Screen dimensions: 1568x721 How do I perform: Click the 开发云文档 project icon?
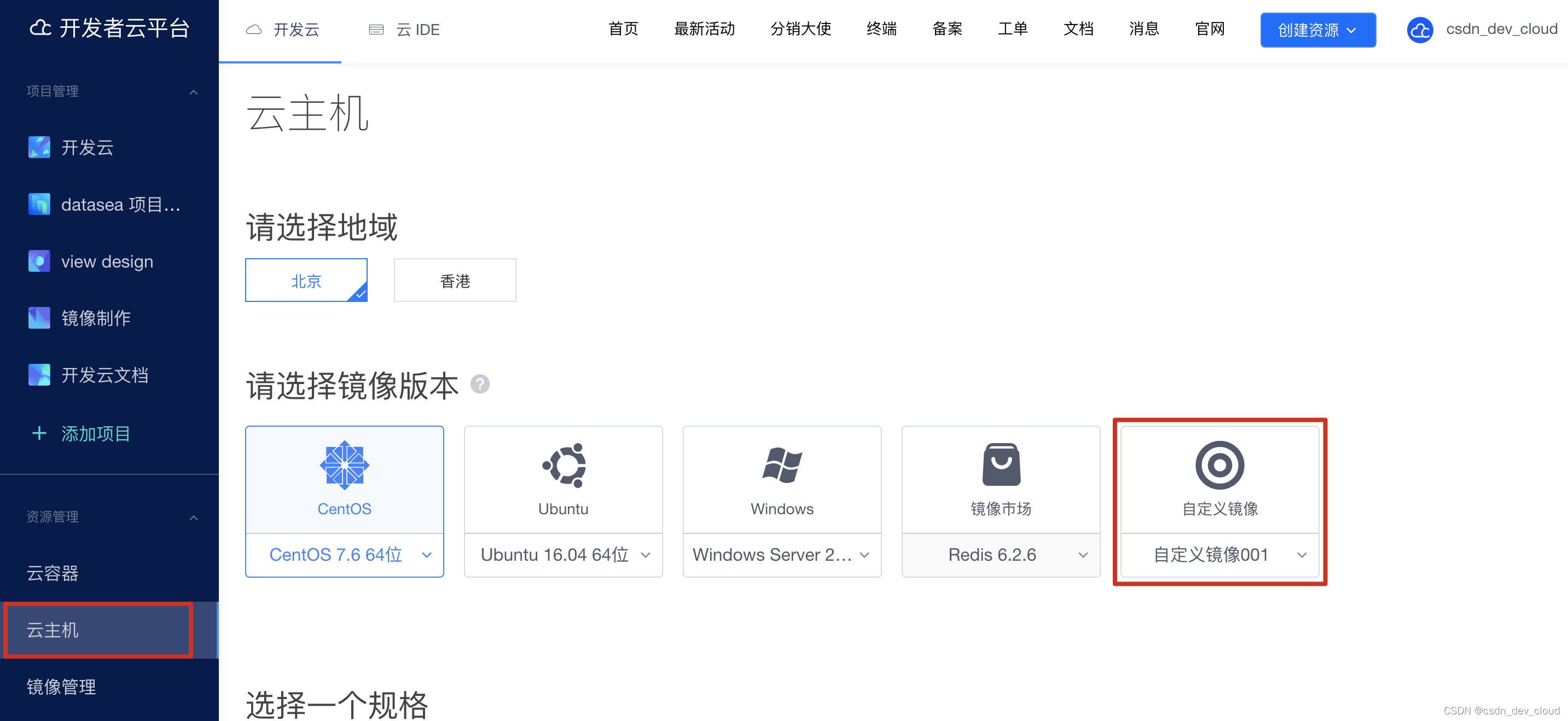pyautogui.click(x=39, y=375)
